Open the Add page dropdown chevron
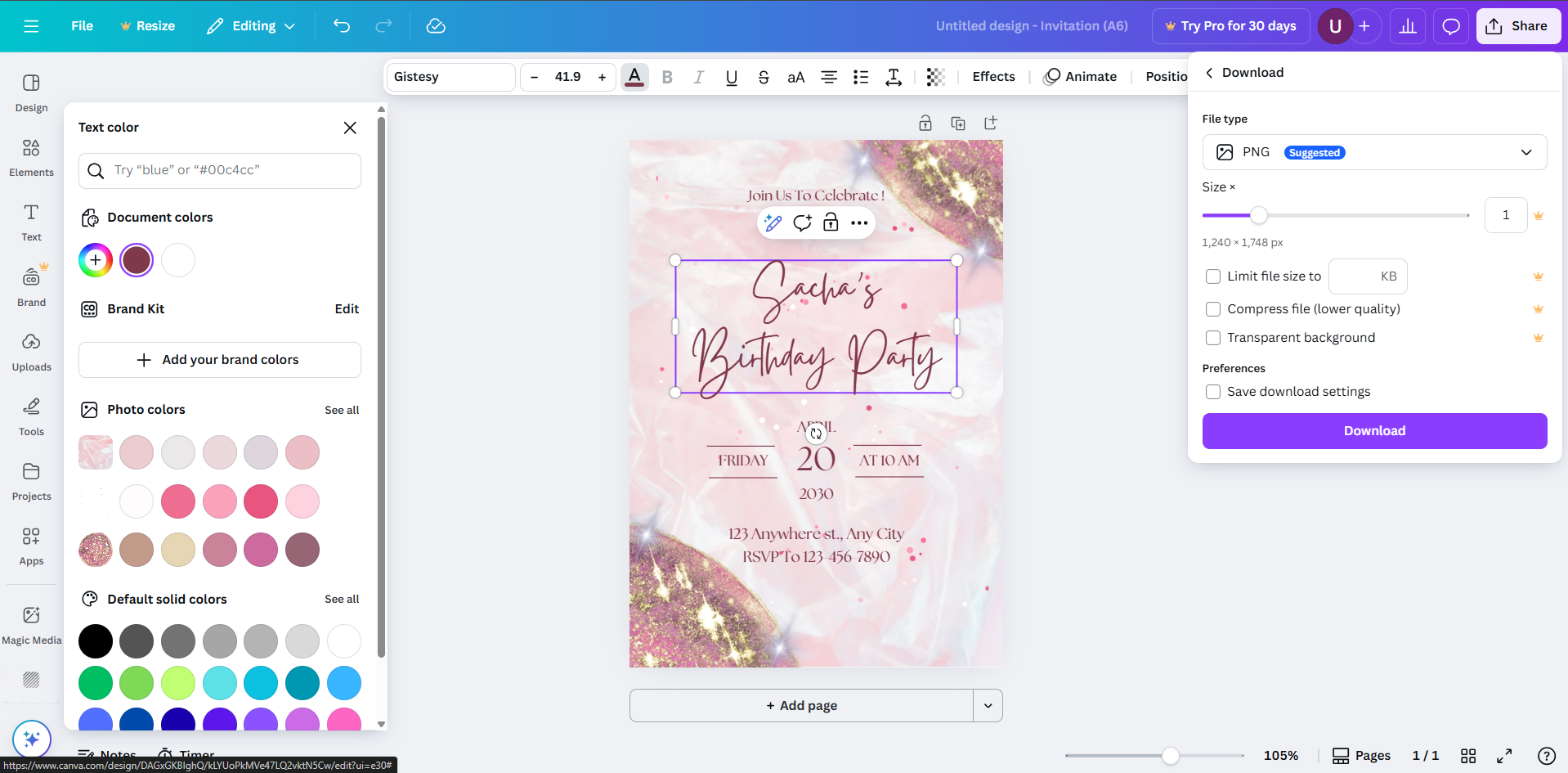Viewport: 1568px width, 773px height. pyautogui.click(x=988, y=705)
